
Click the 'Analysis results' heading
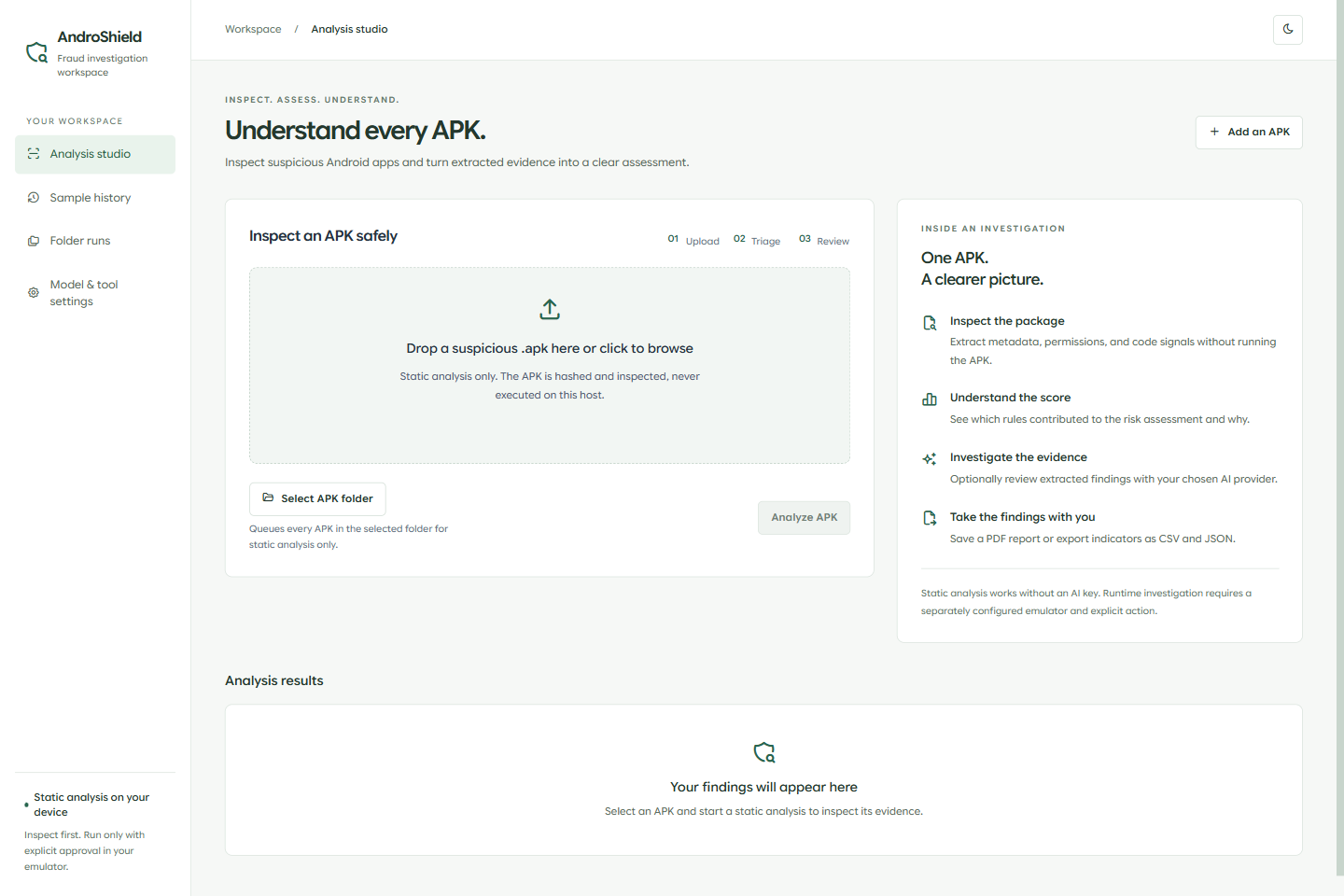coord(274,680)
